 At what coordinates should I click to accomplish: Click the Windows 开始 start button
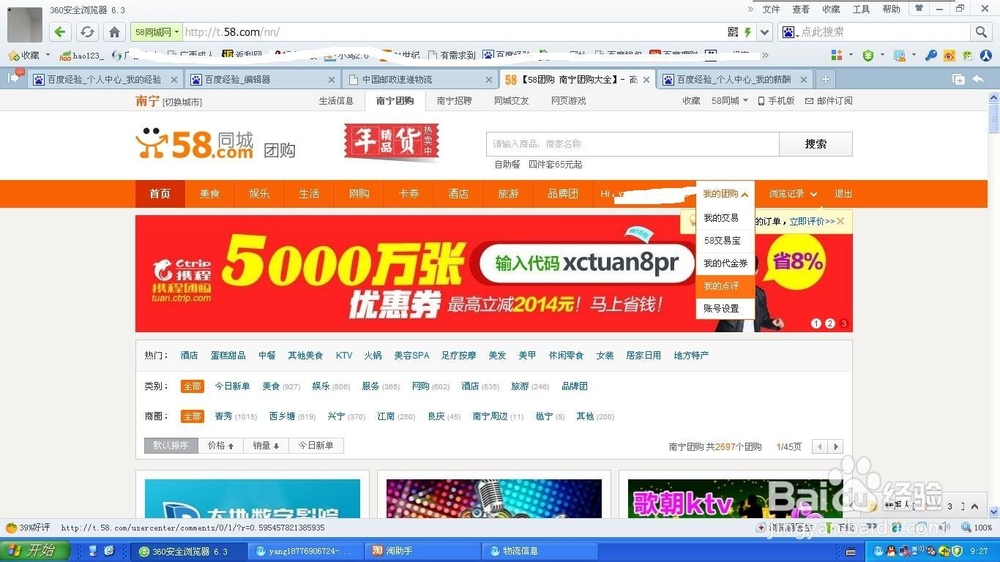(34, 551)
